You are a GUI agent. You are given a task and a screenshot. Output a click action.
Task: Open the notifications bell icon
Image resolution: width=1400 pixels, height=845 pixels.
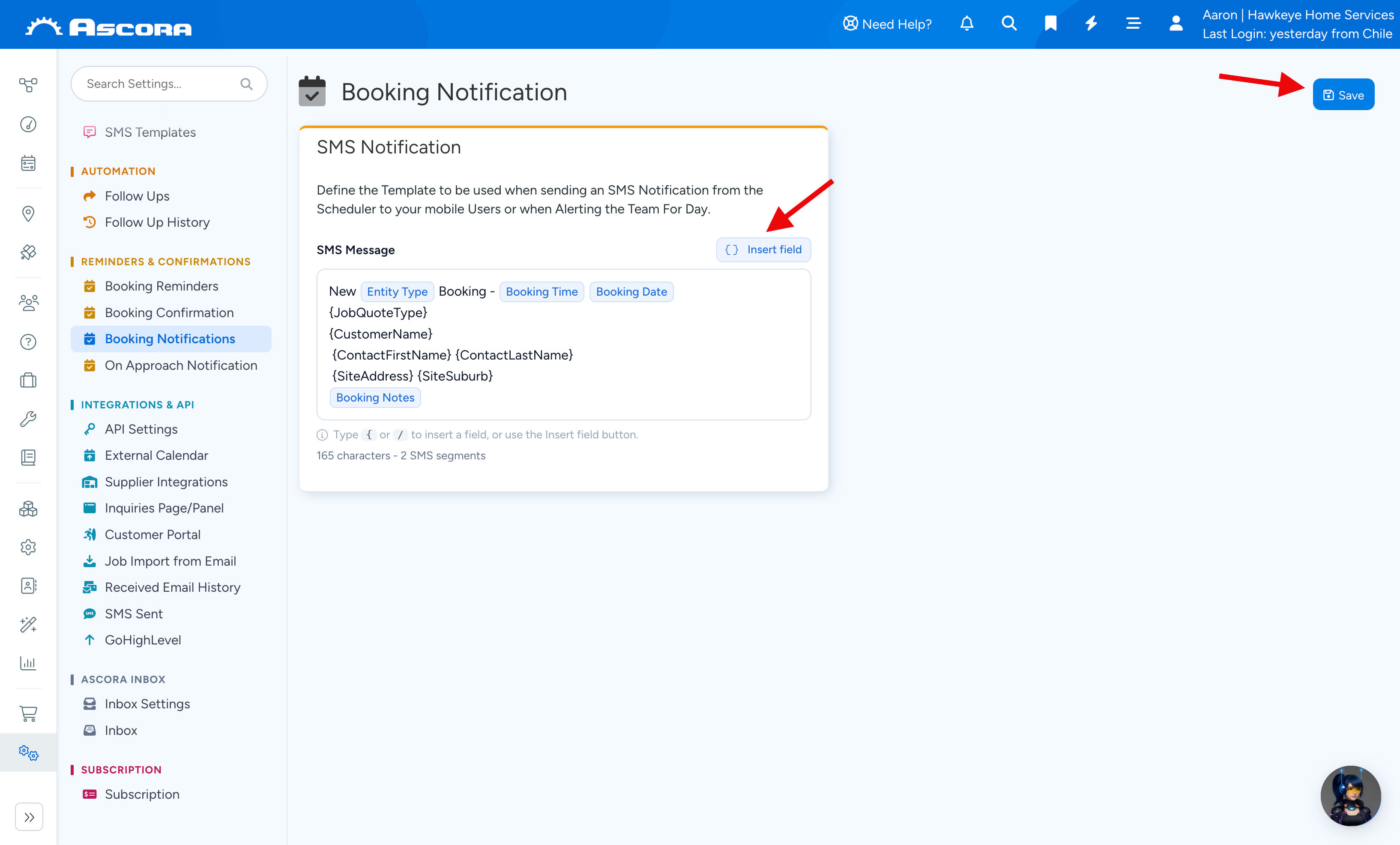(966, 23)
